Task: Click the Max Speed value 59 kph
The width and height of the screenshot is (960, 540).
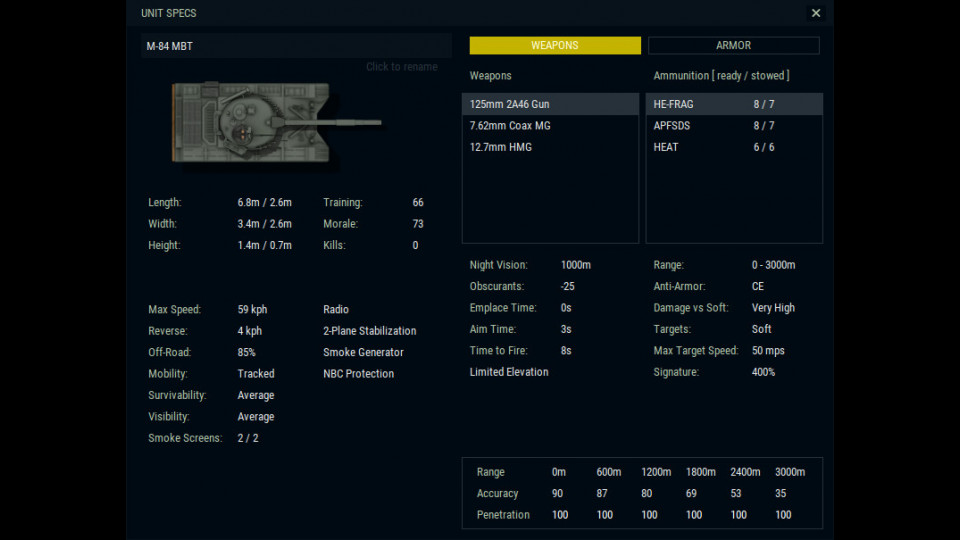Action: click(252, 309)
